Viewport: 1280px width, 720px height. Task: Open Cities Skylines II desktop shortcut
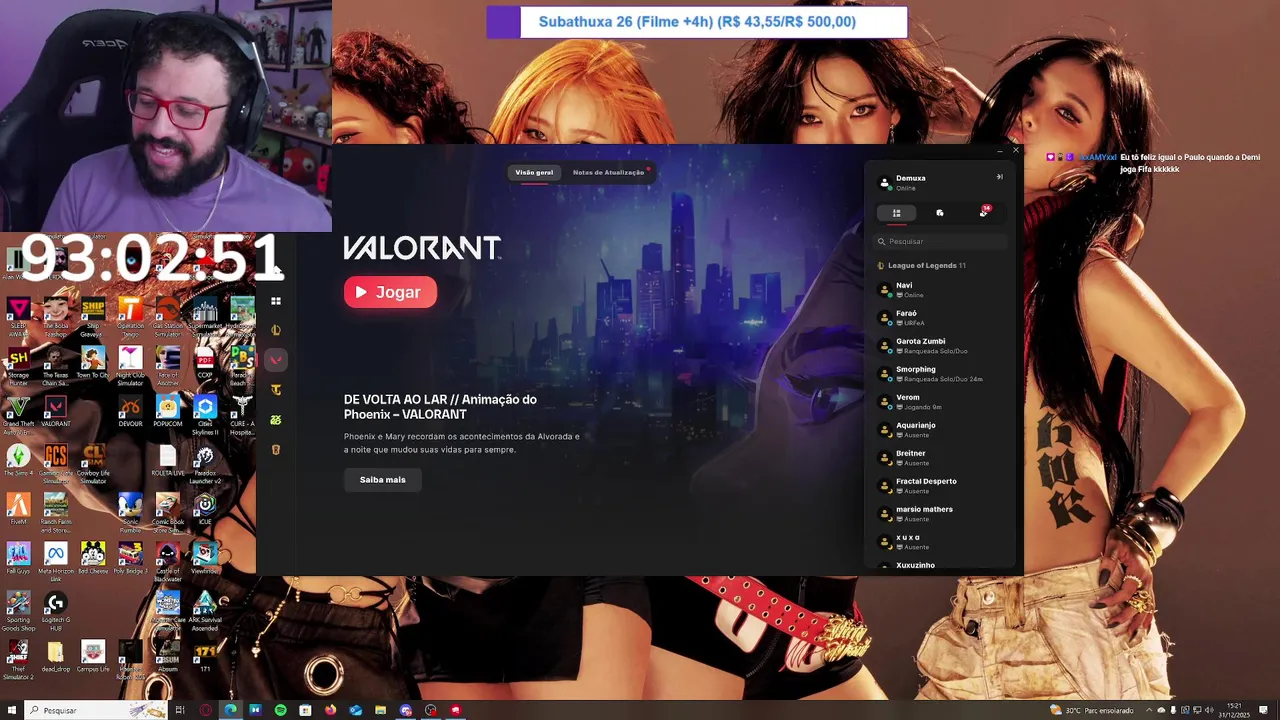click(x=205, y=414)
